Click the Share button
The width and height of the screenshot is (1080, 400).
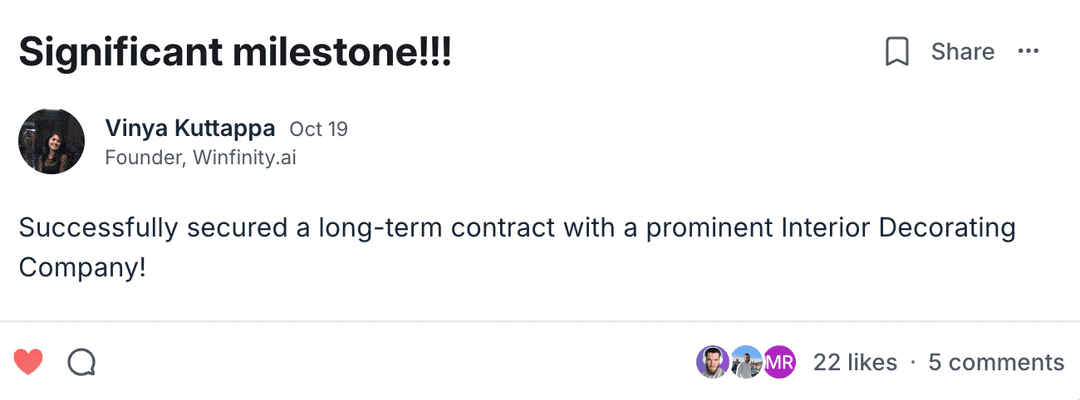962,52
